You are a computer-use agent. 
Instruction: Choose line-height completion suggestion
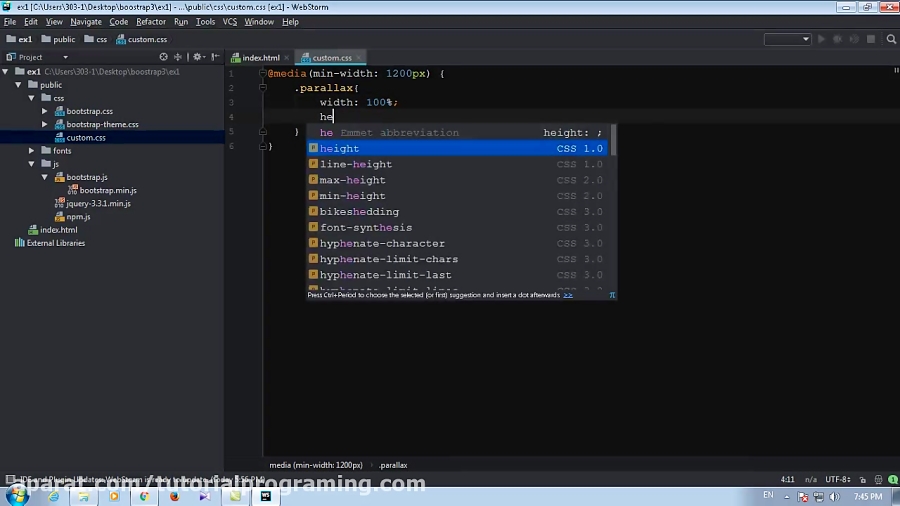coord(457,164)
